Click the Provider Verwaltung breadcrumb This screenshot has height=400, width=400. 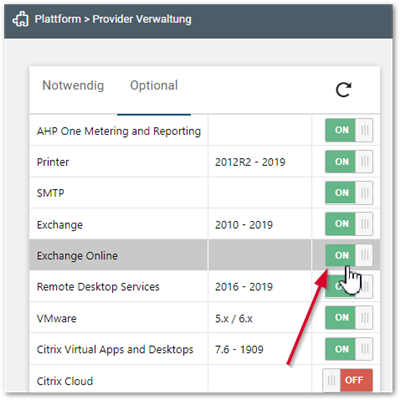(142, 19)
